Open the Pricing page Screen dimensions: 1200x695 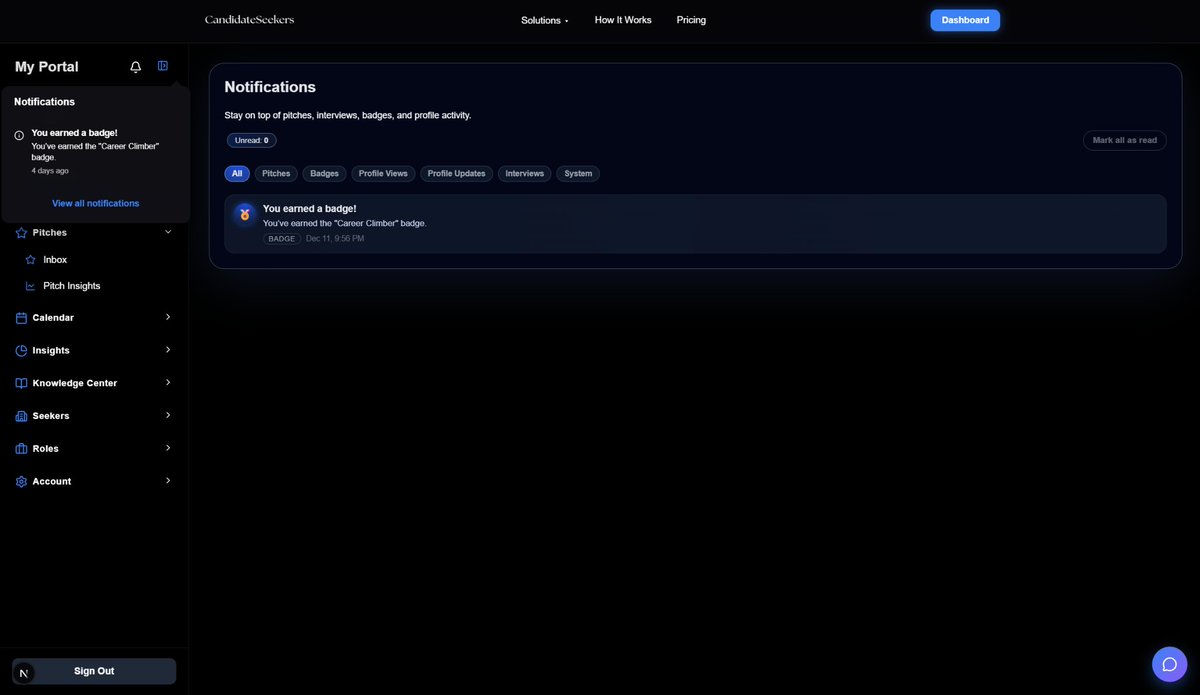(691, 20)
